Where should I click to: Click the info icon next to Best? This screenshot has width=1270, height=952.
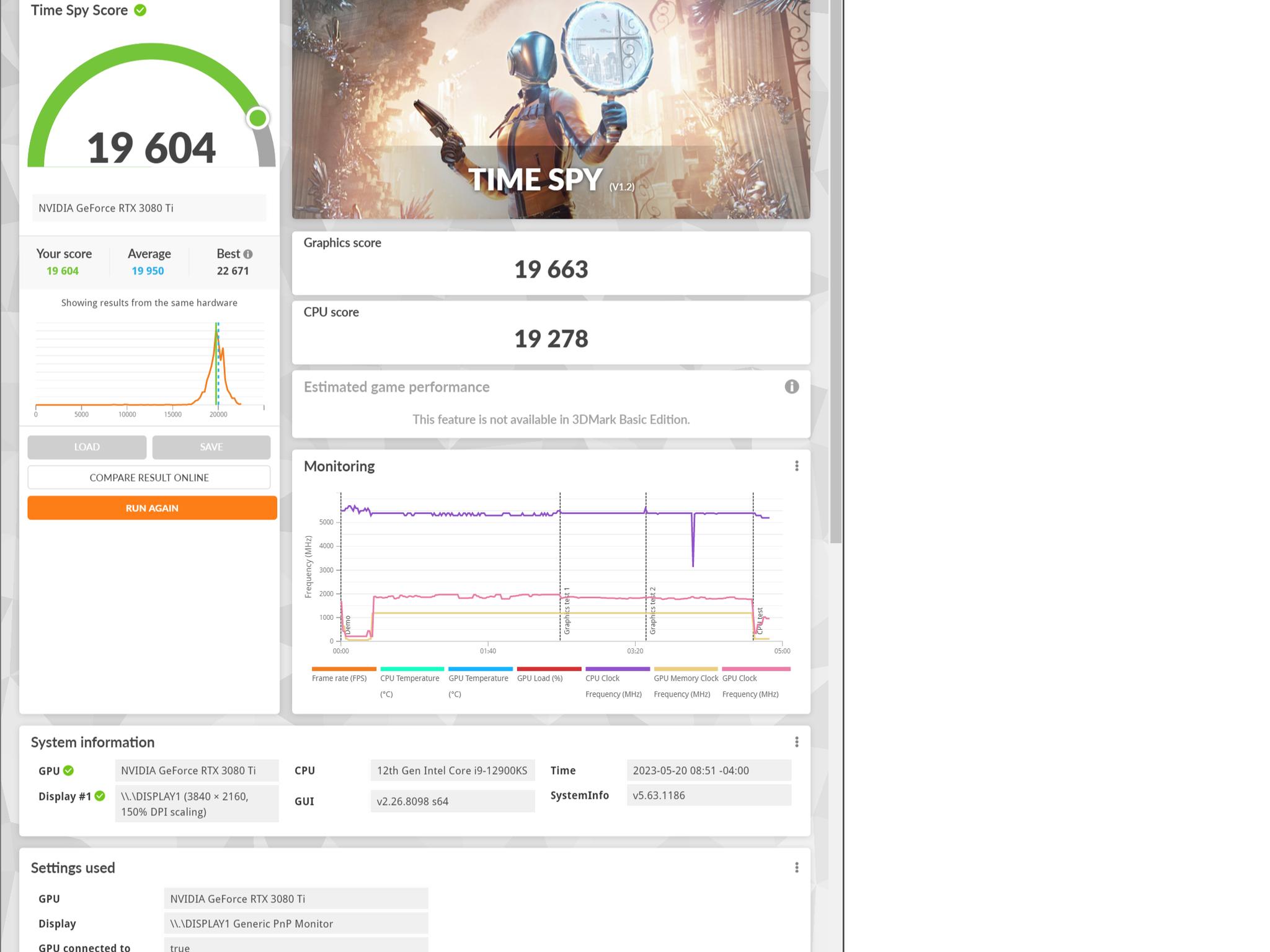[248, 254]
